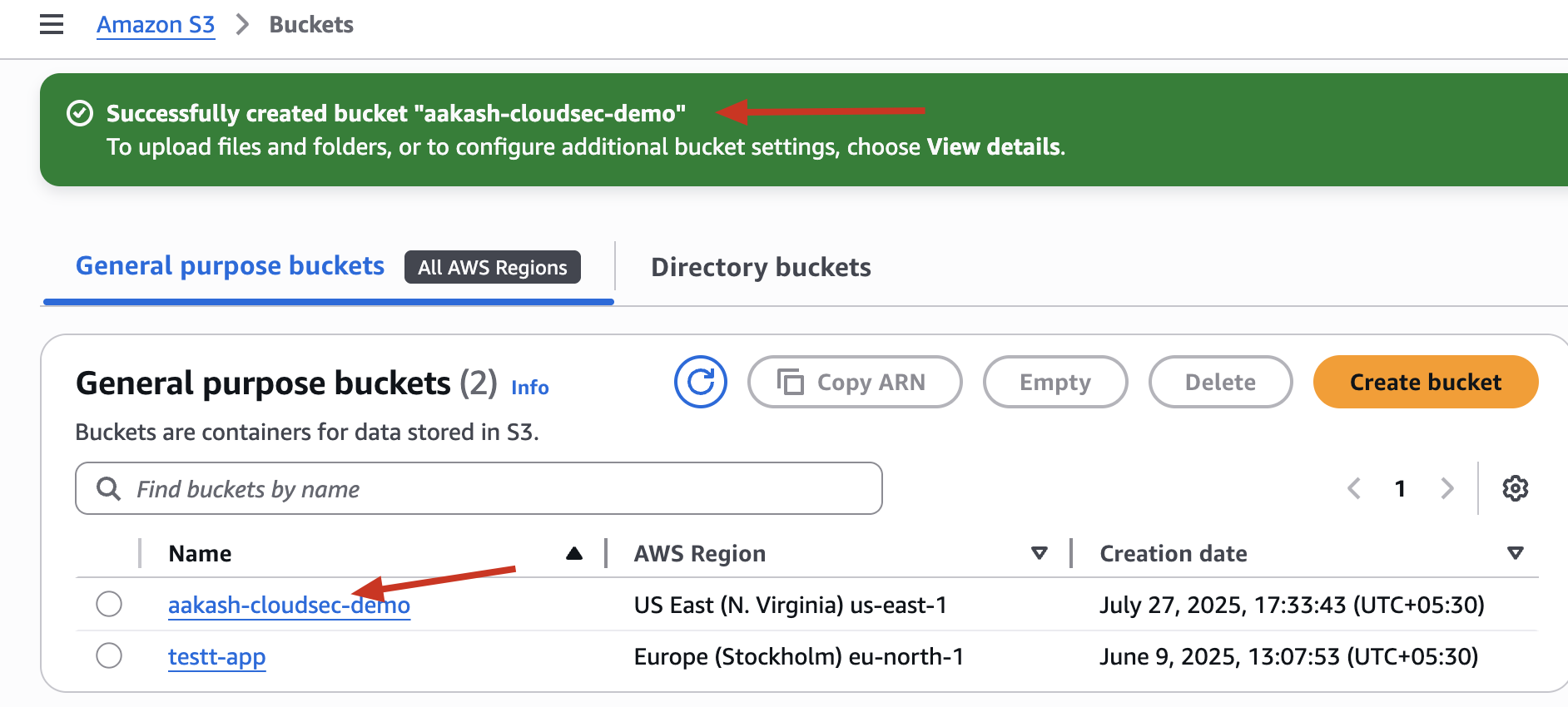Viewport: 1568px width, 707px height.
Task: Go to previous page of buckets
Action: [1354, 488]
